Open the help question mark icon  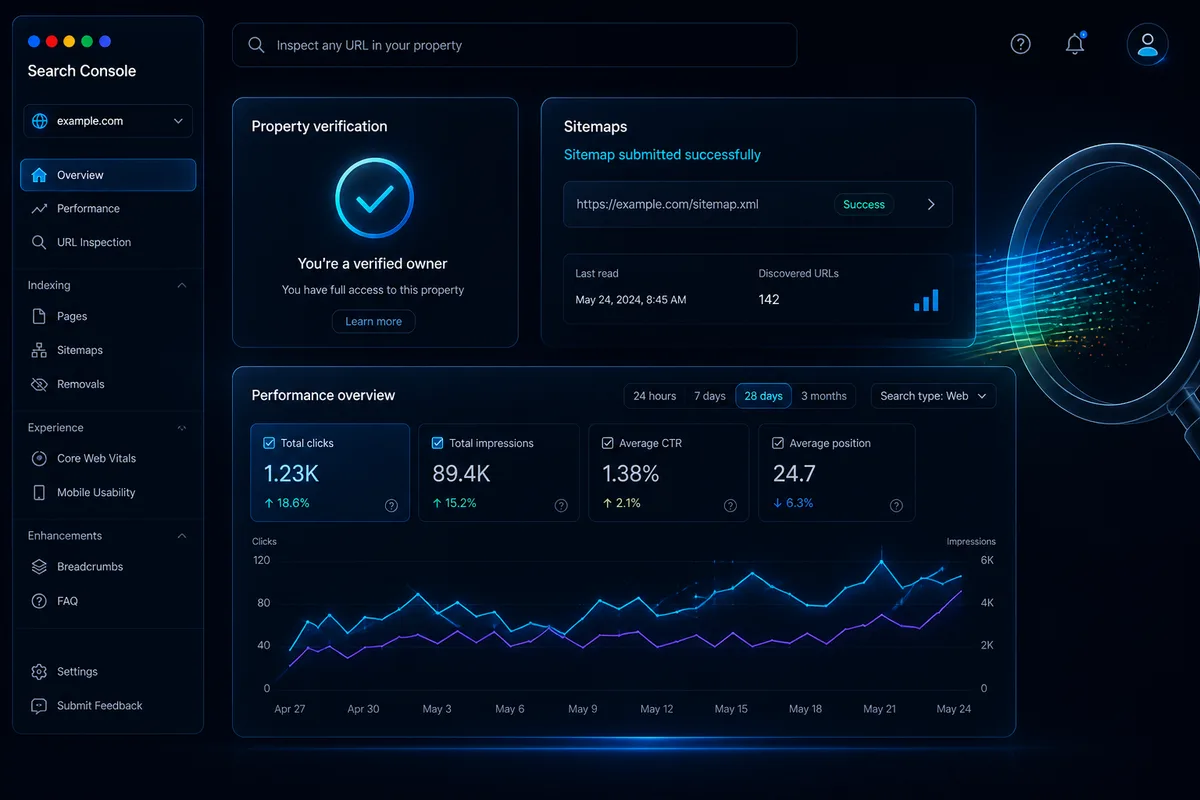tap(1020, 44)
